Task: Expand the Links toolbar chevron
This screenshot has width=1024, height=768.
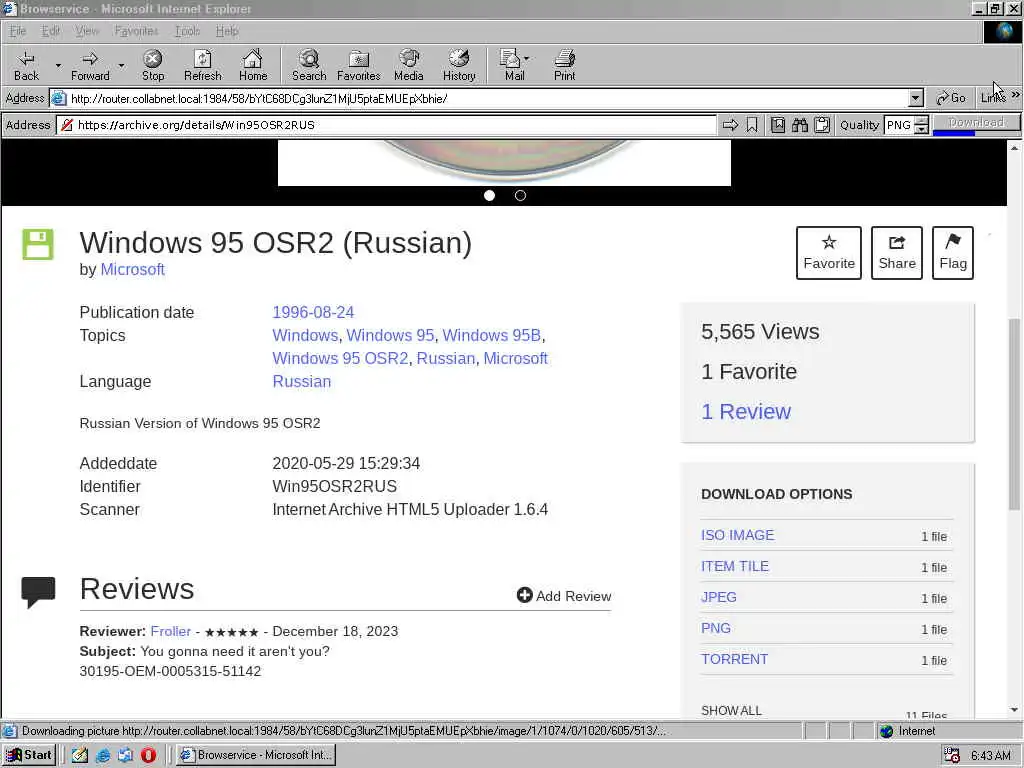Action: [1016, 95]
